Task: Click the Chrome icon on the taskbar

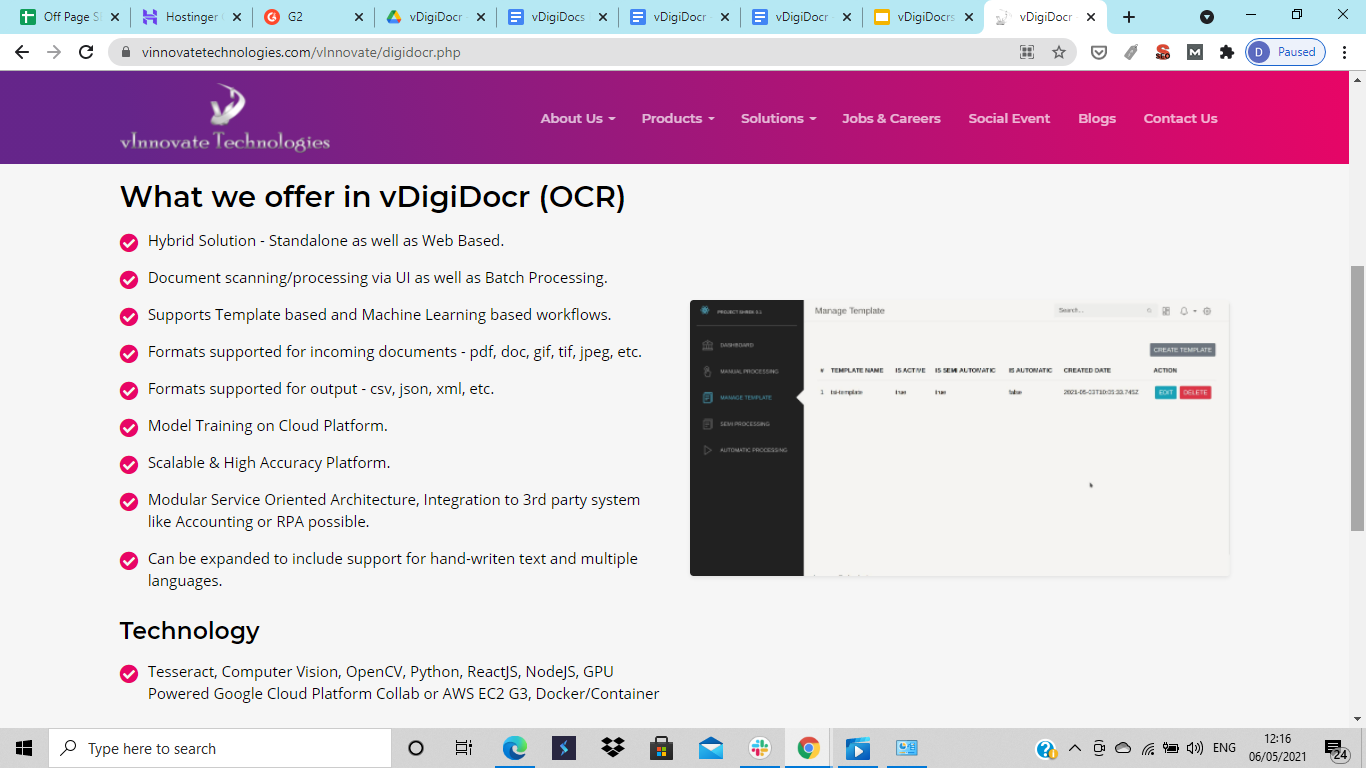Action: [x=809, y=748]
